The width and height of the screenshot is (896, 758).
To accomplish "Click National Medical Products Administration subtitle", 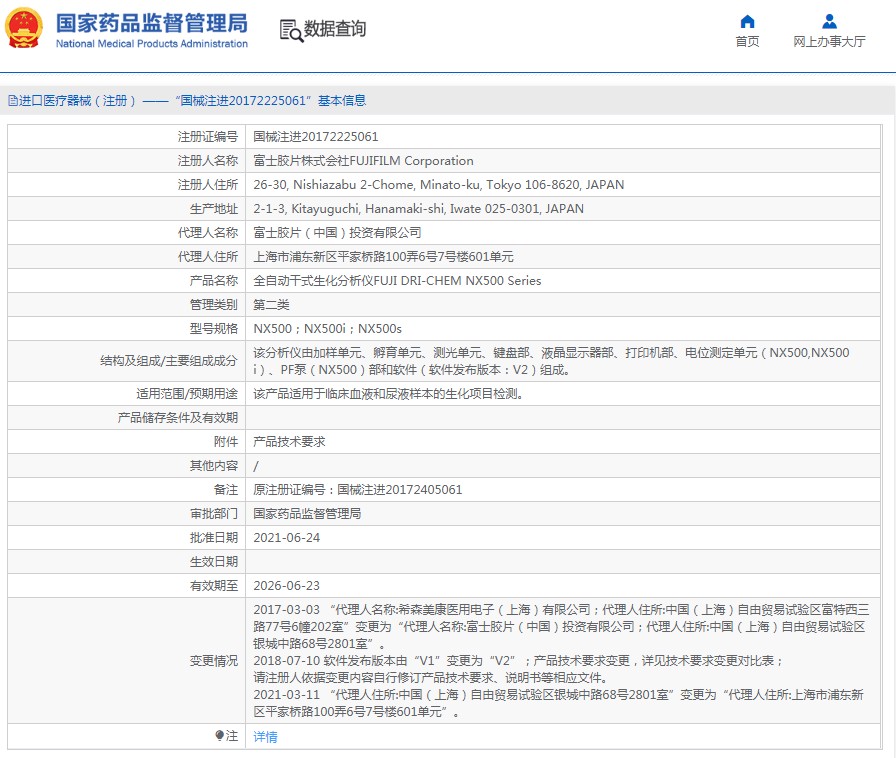I will 152,43.
